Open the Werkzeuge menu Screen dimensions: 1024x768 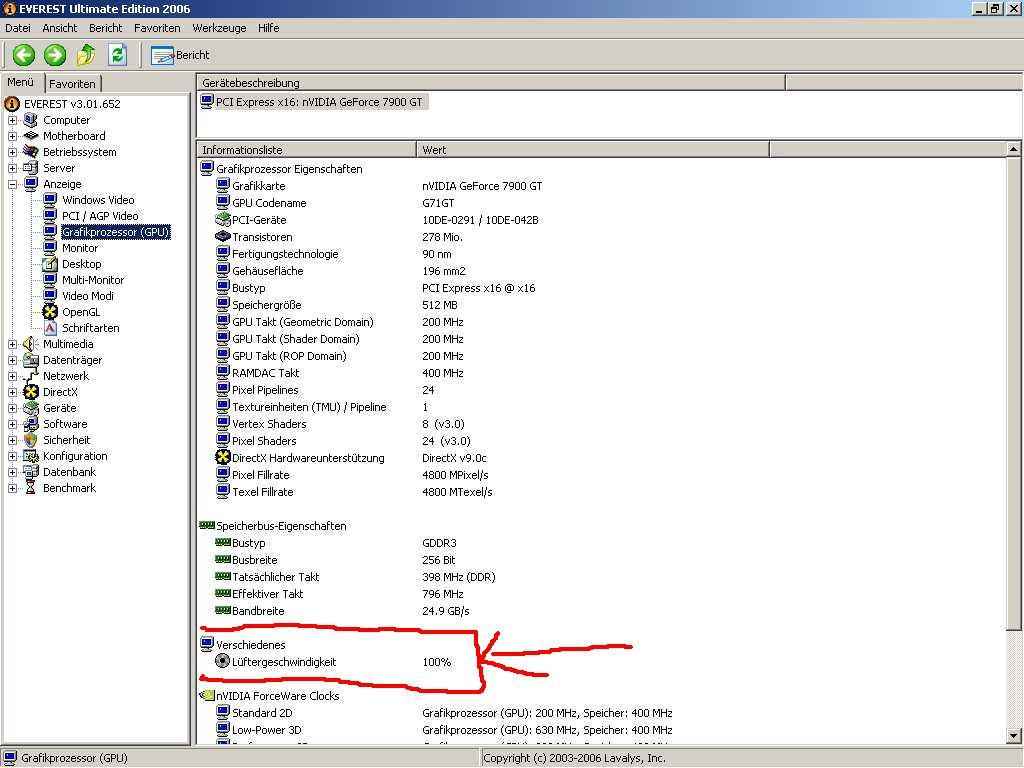click(x=219, y=28)
